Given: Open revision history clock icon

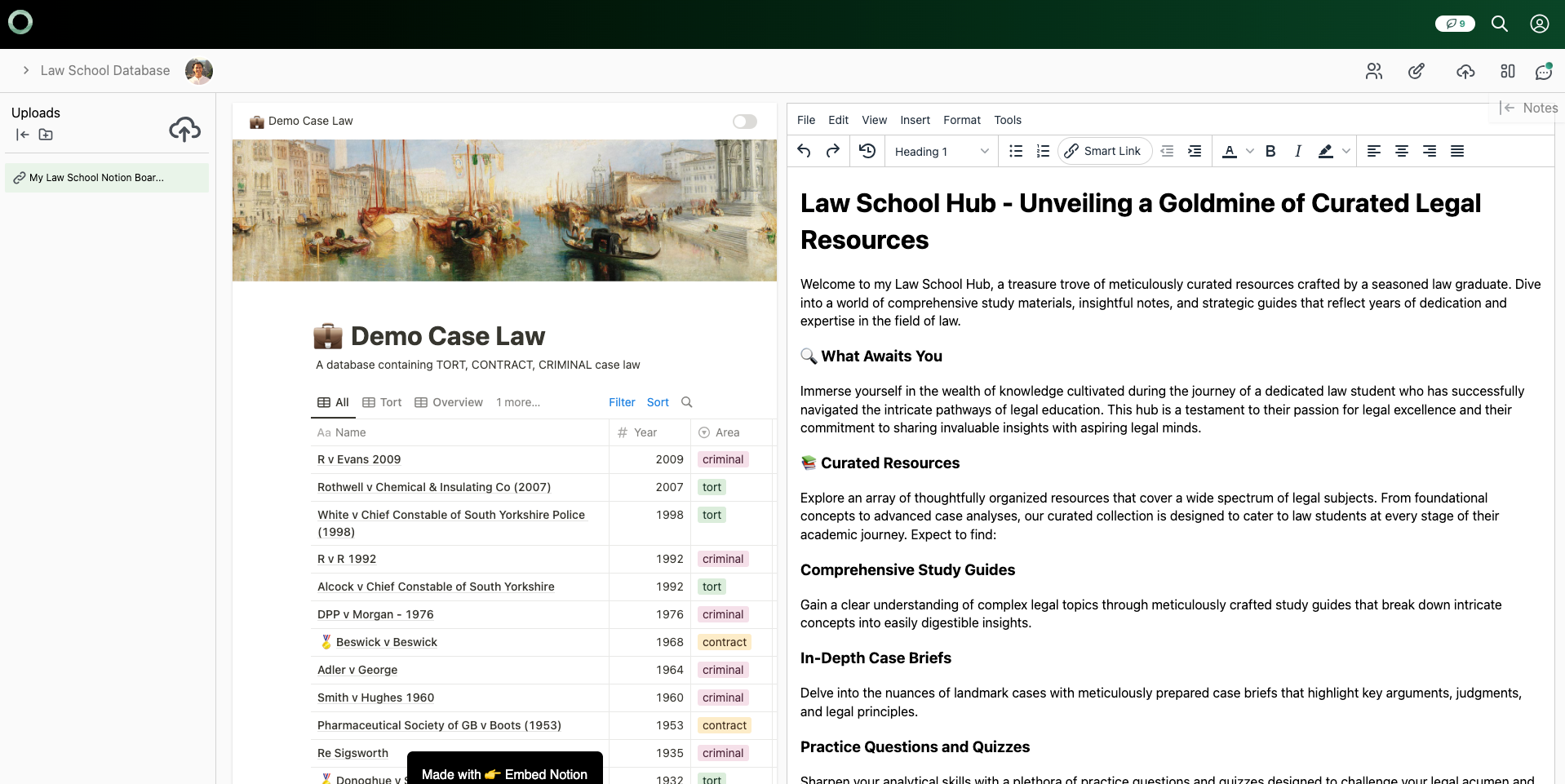Looking at the screenshot, I should pos(867,151).
